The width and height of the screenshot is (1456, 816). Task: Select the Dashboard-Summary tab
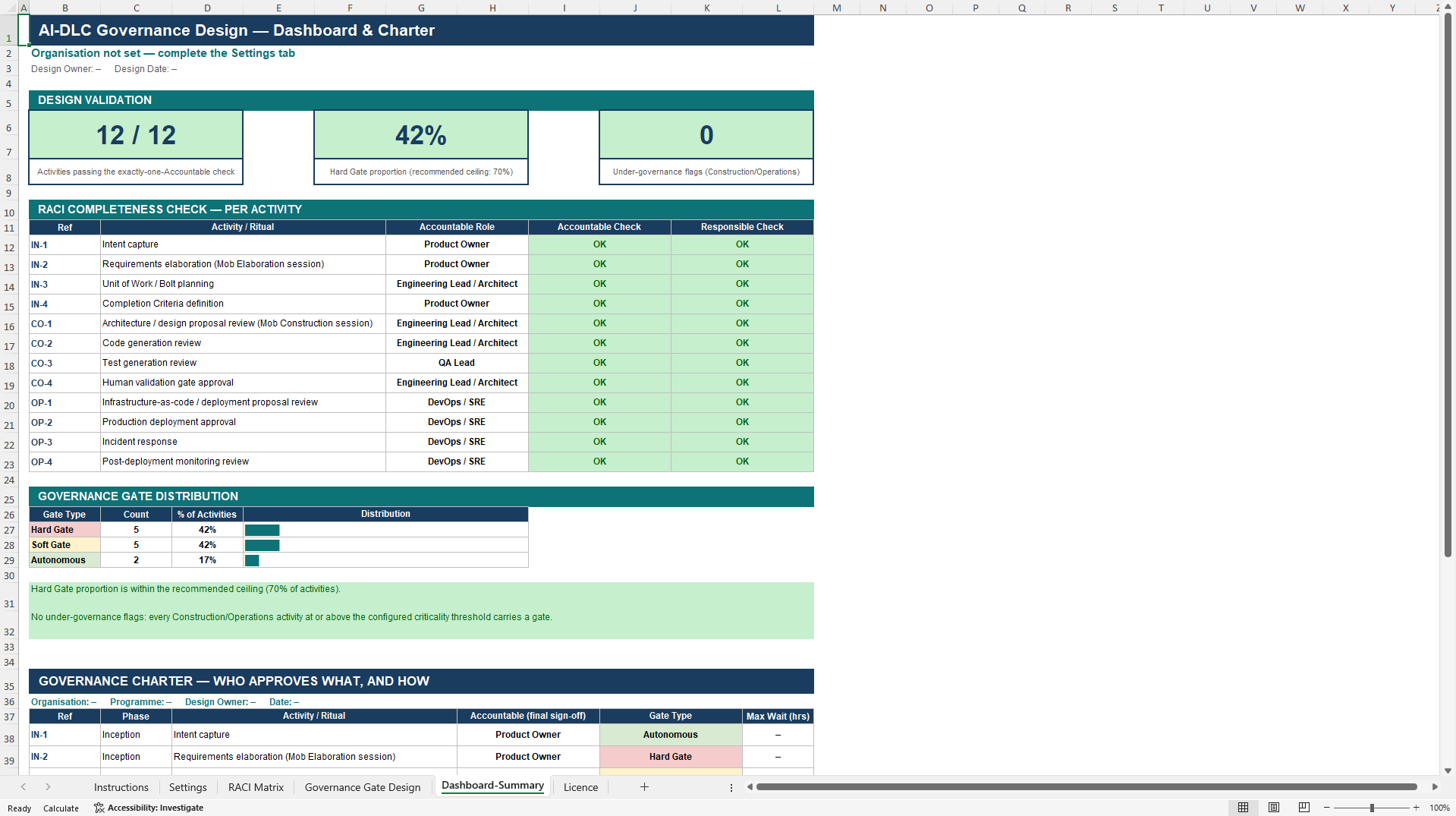[492, 786]
